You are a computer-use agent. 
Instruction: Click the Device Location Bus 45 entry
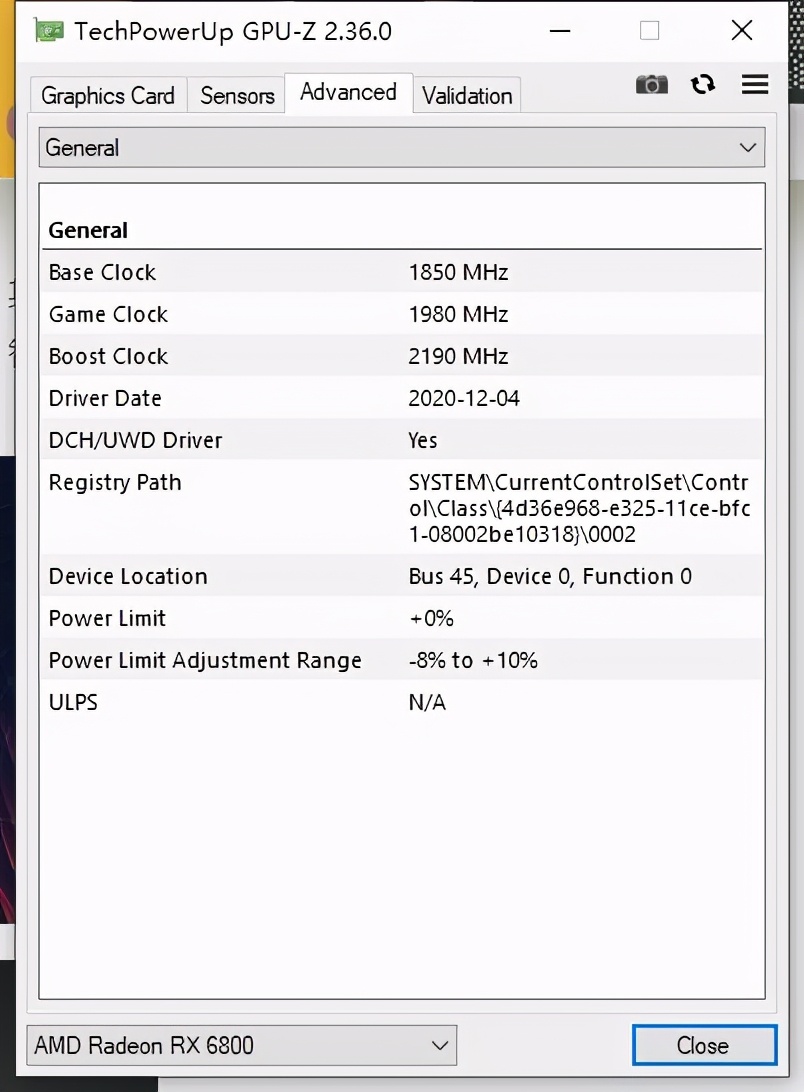click(x=400, y=576)
